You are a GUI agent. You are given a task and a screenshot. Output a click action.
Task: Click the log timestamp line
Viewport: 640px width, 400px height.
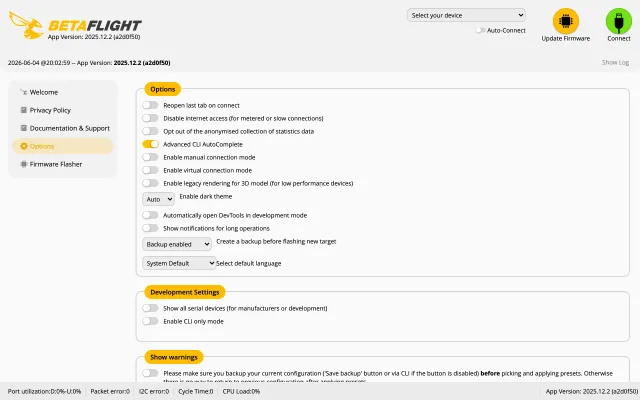pos(89,63)
